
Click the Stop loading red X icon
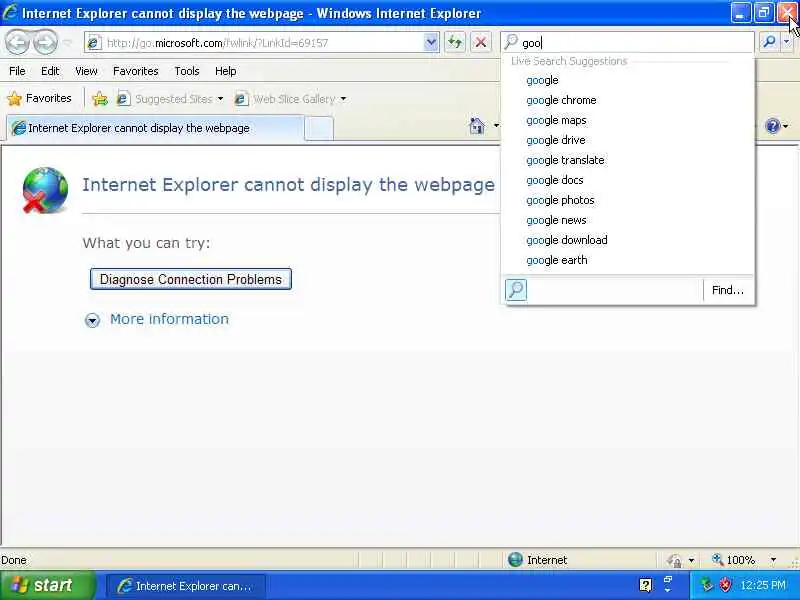(x=481, y=42)
